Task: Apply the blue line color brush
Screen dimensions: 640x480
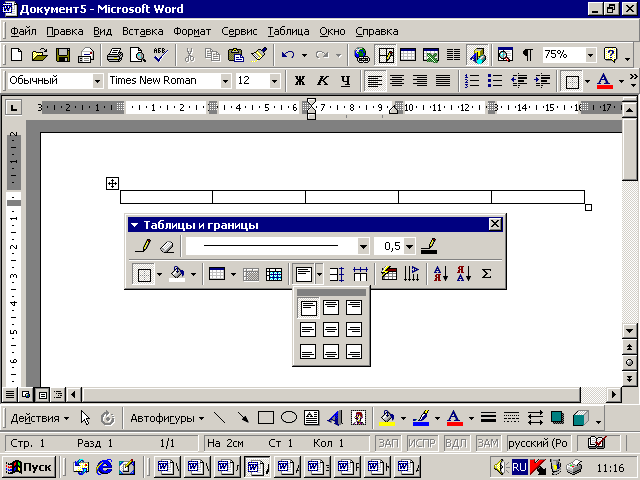Action: [x=421, y=418]
